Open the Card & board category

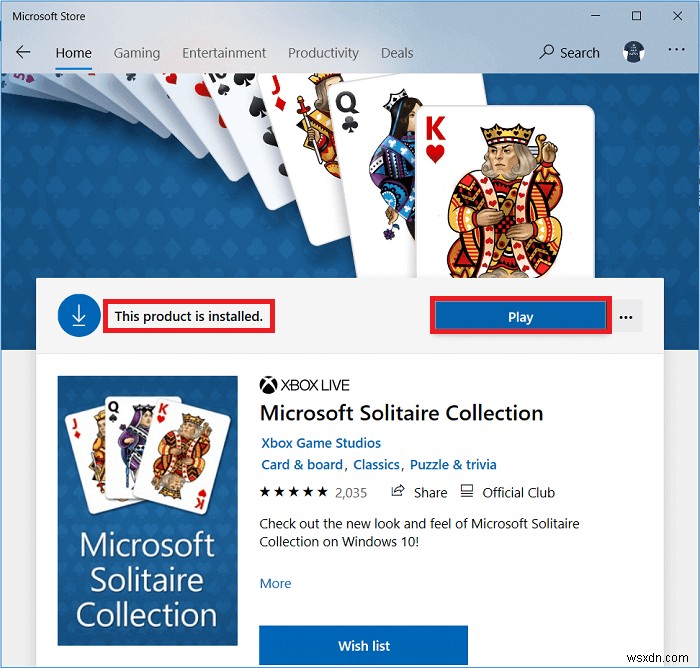pyautogui.click(x=302, y=464)
